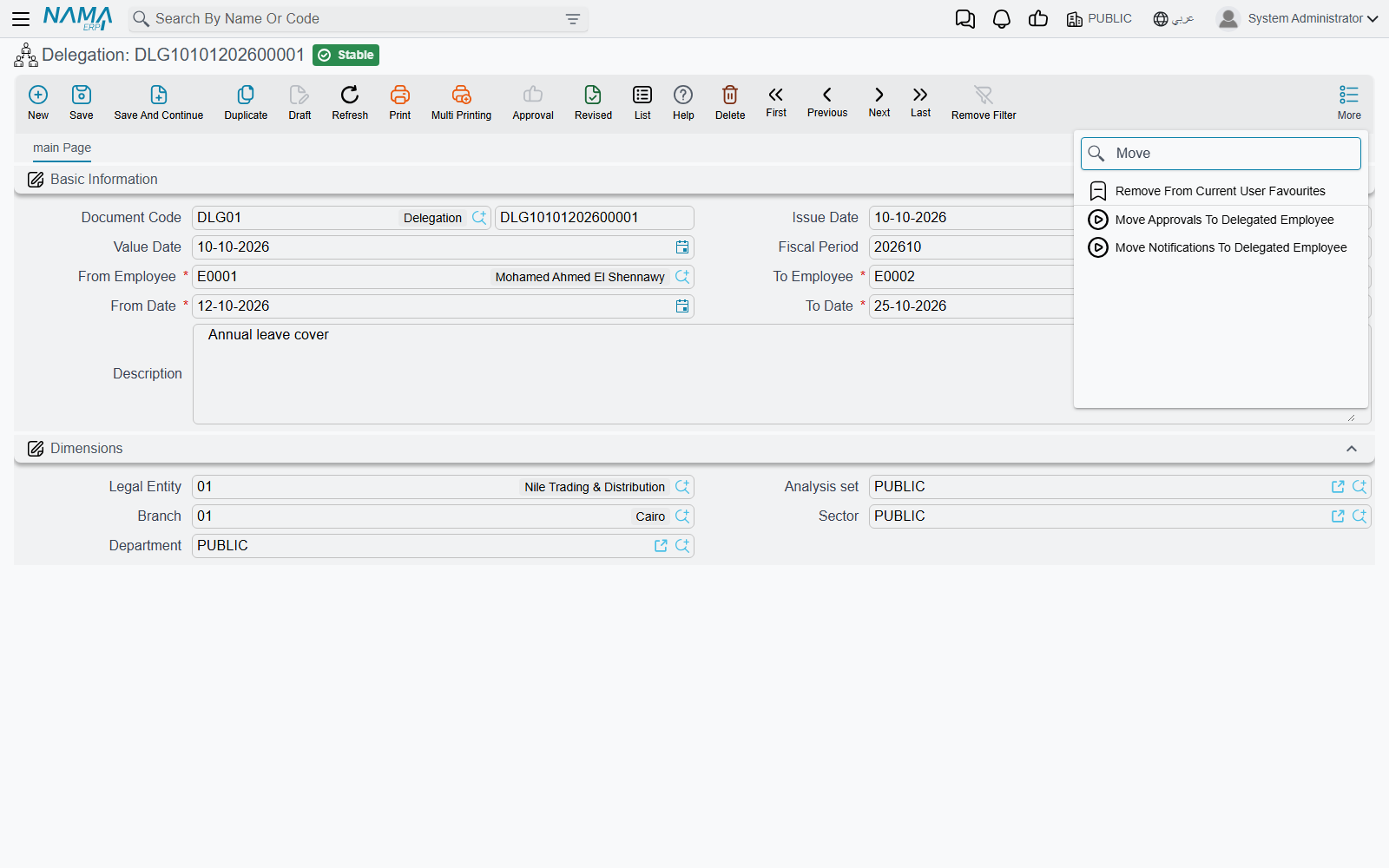Screen dimensions: 1389x868
Task: Mark the document as Revised
Action: pos(593,102)
